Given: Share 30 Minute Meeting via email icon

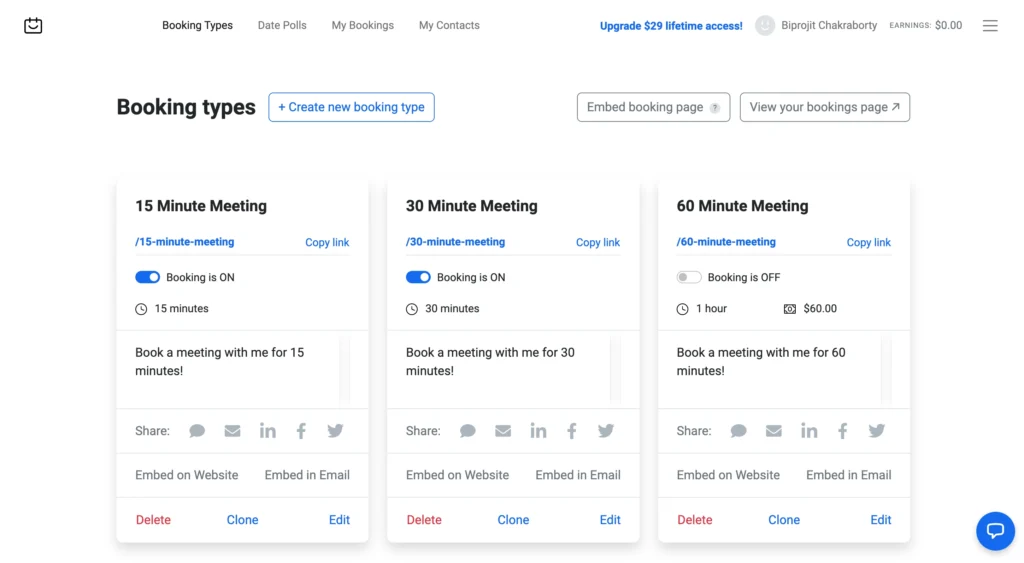Looking at the screenshot, I should pyautogui.click(x=503, y=431).
